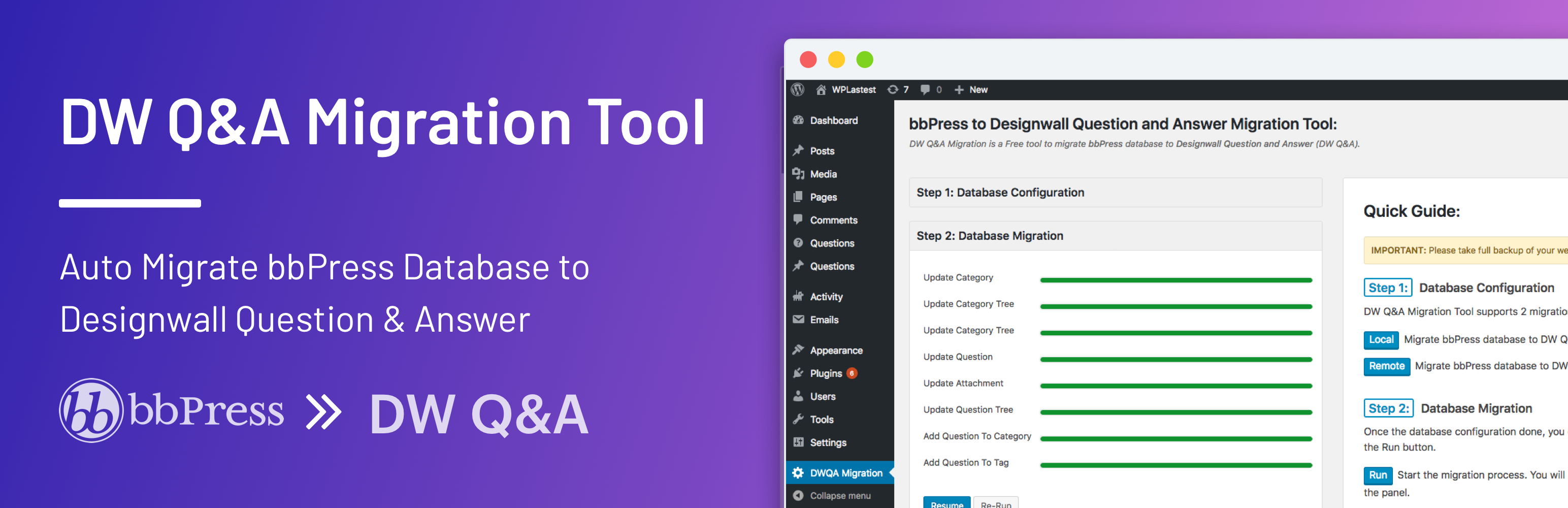Viewport: 1568px width, 508px height.
Task: Click the Update Question progress bar
Action: pos(1176,359)
